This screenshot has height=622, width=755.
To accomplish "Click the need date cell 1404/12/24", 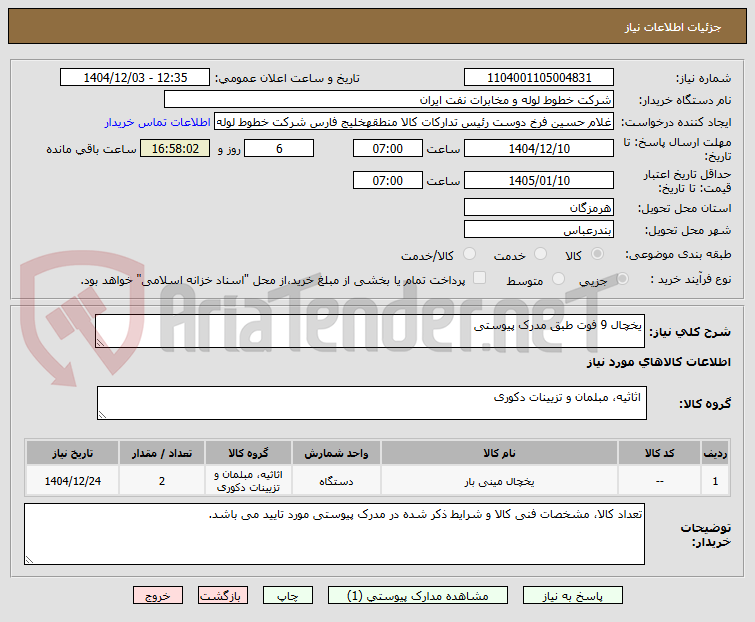I will (73, 481).
